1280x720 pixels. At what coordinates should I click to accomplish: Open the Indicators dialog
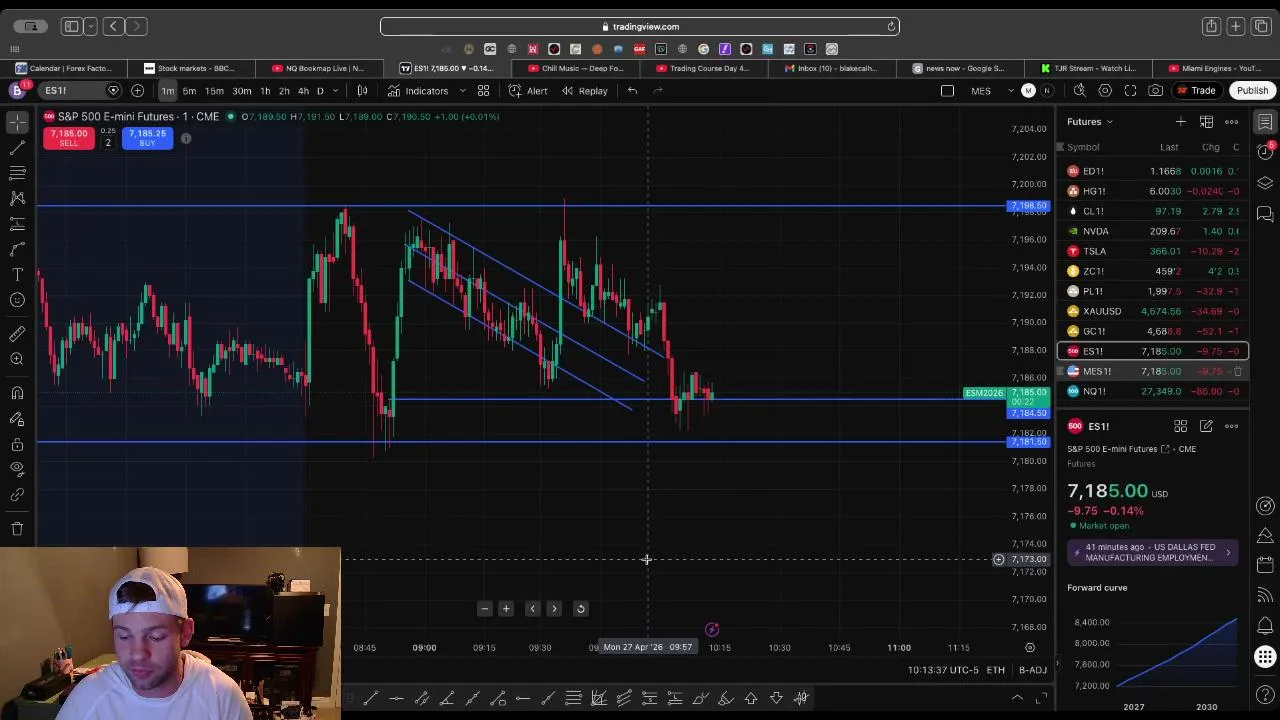click(x=418, y=91)
